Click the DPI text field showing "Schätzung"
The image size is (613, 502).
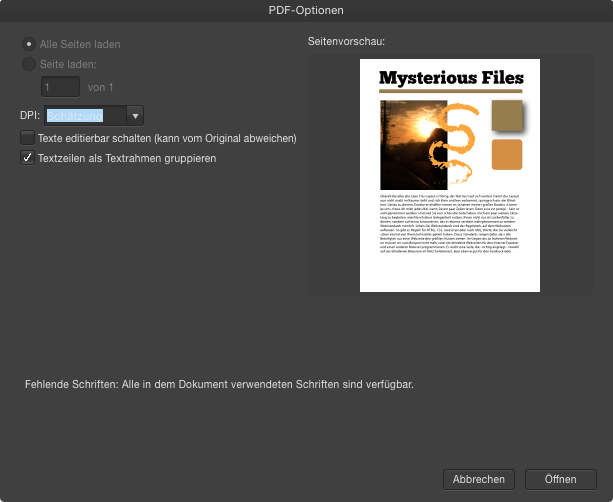coord(85,115)
